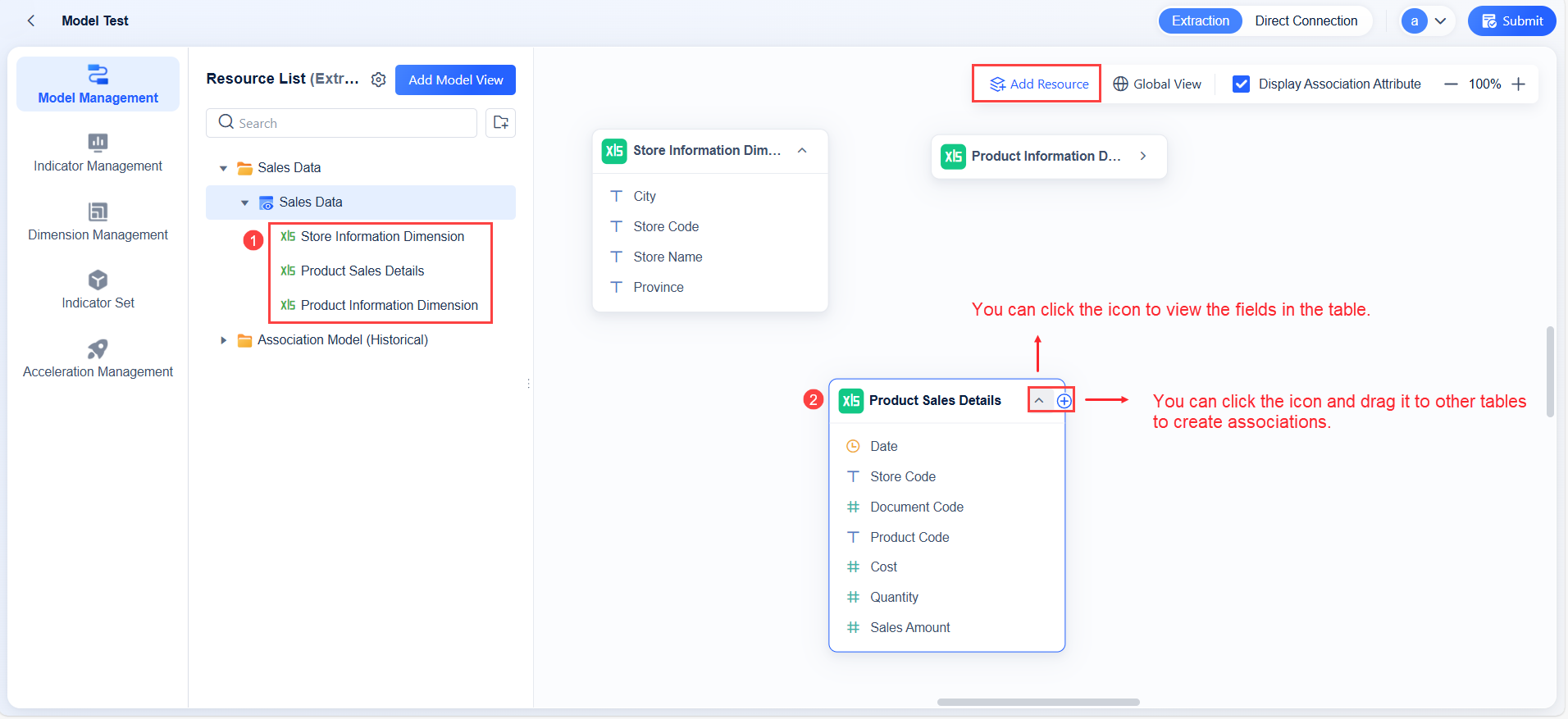Zoom out with the minus icon
This screenshot has width=1568, height=719.
click(x=1451, y=84)
